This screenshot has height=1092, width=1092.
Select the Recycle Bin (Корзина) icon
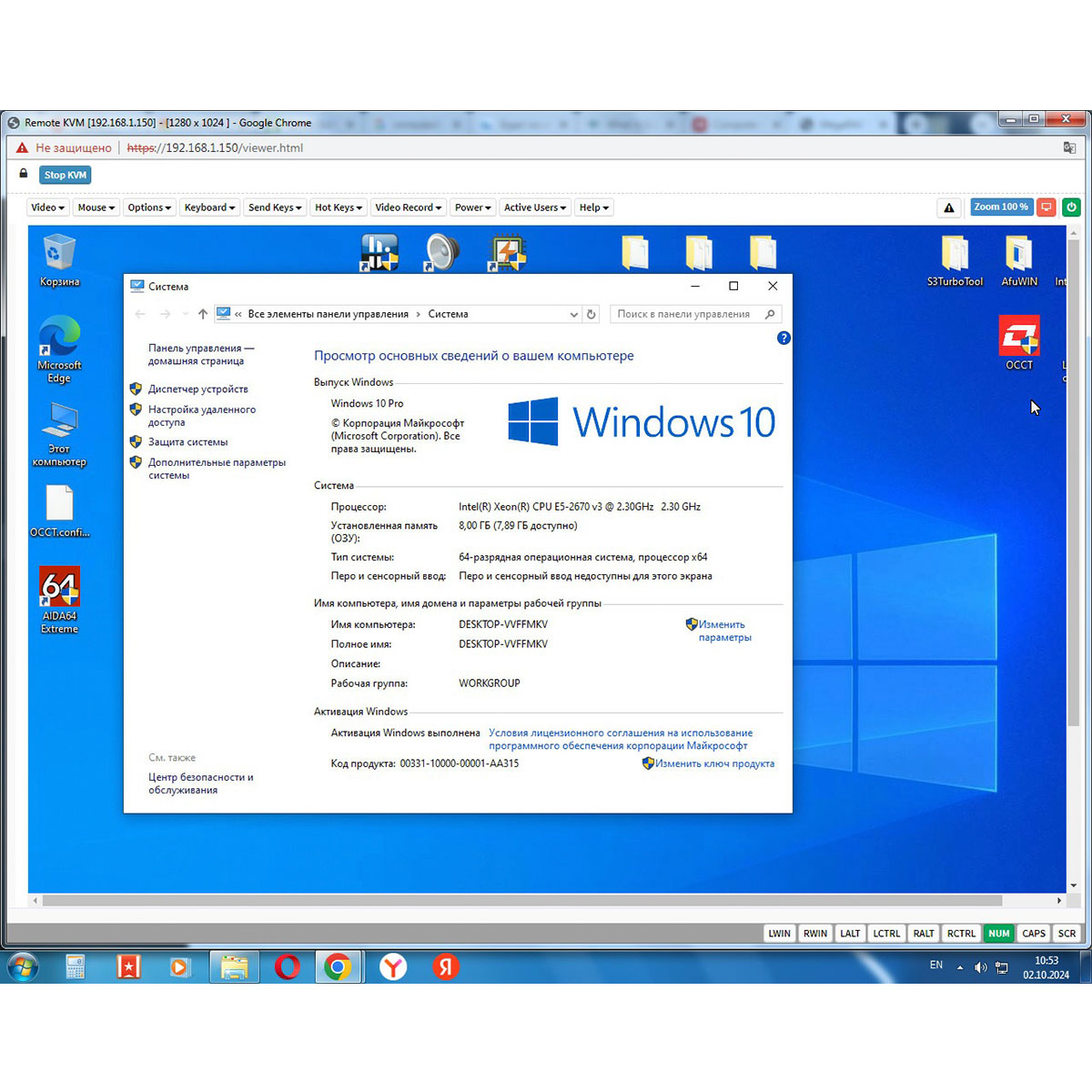coord(59,253)
